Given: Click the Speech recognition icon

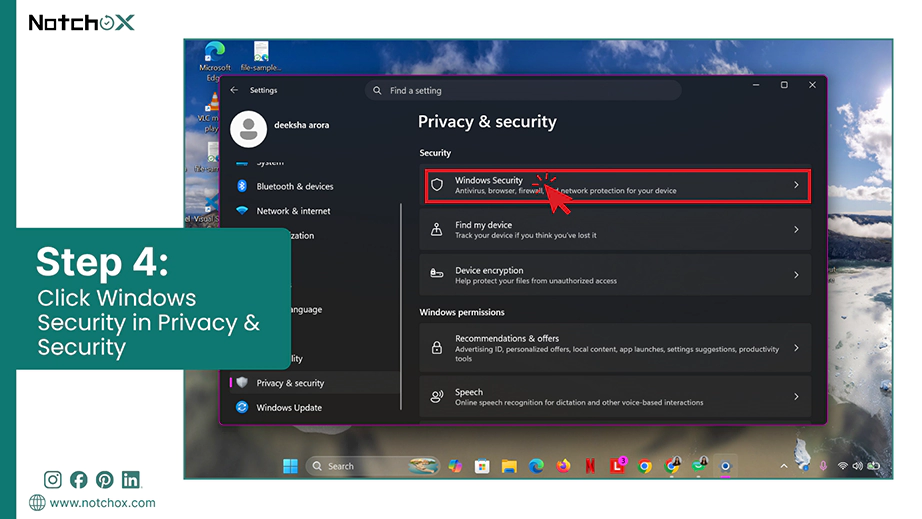Looking at the screenshot, I should click(x=436, y=397).
